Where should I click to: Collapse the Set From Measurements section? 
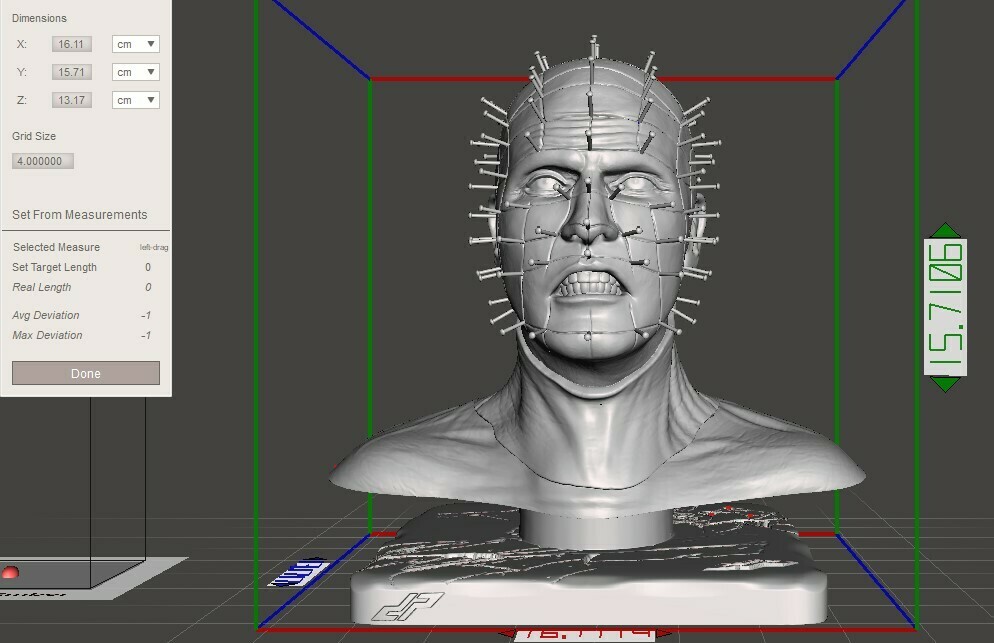77,214
